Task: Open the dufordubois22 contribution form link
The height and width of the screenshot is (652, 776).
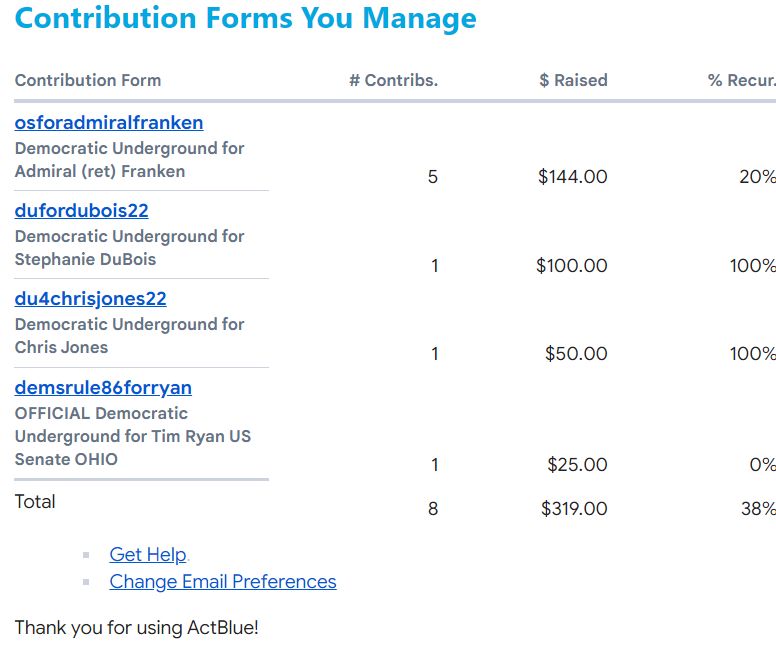Action: click(x=81, y=211)
